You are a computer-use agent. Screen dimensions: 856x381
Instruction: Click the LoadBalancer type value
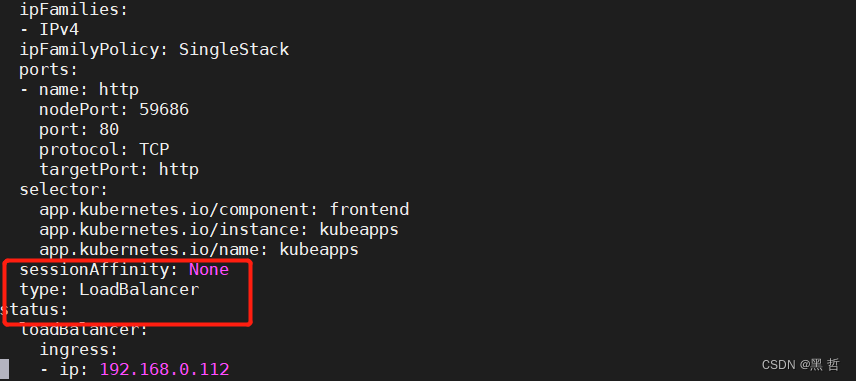tap(139, 290)
